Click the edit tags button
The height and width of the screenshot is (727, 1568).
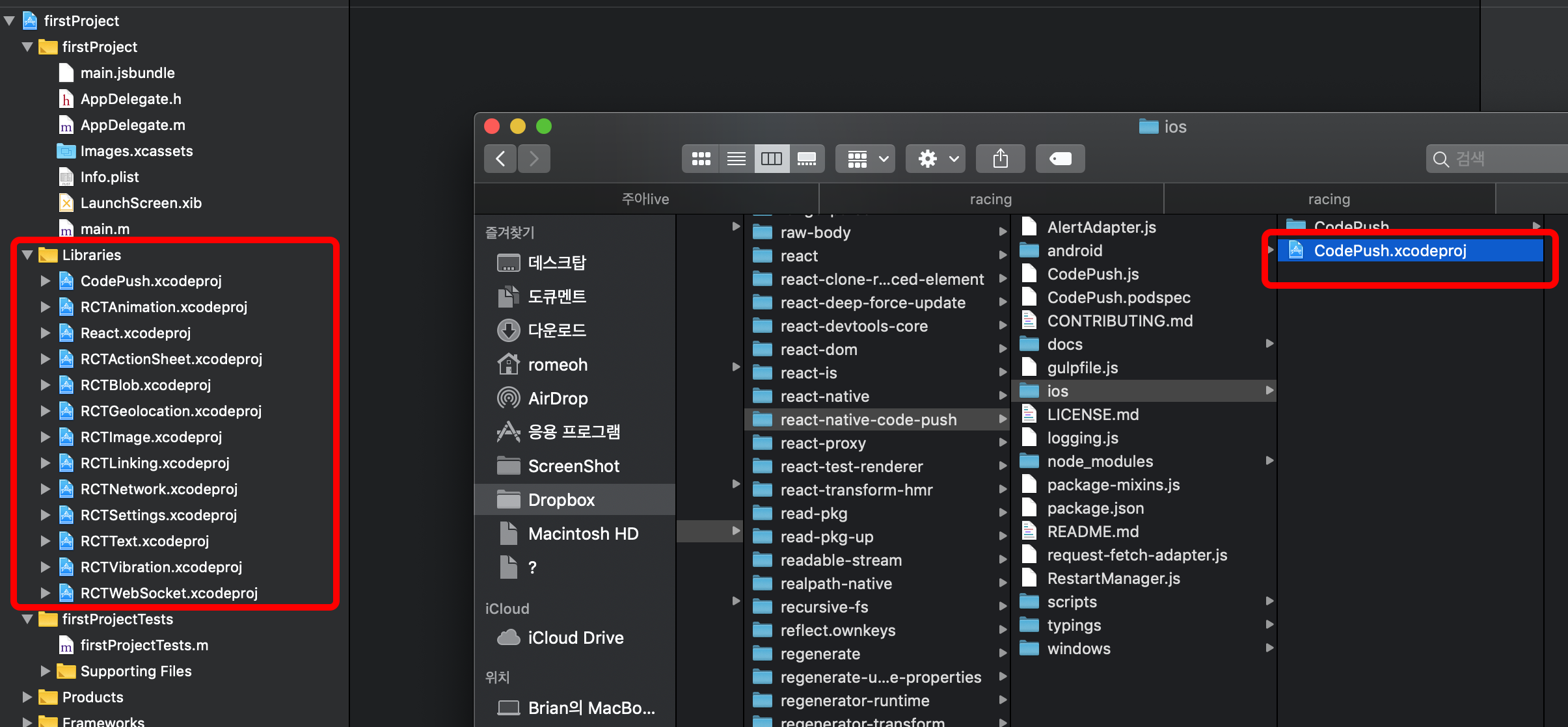point(1060,159)
